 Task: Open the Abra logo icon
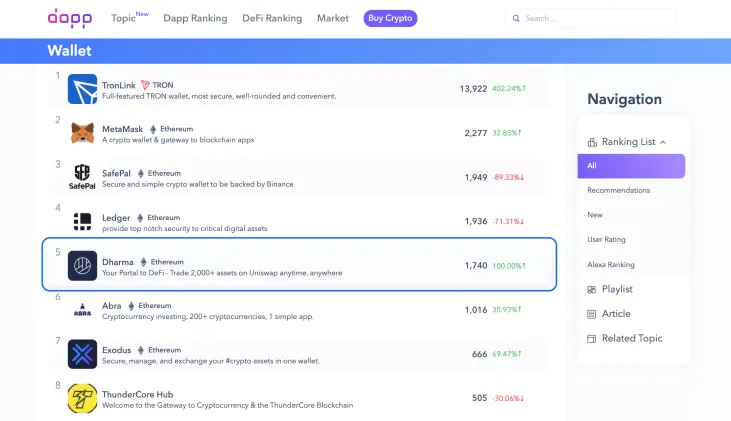[x=83, y=310]
